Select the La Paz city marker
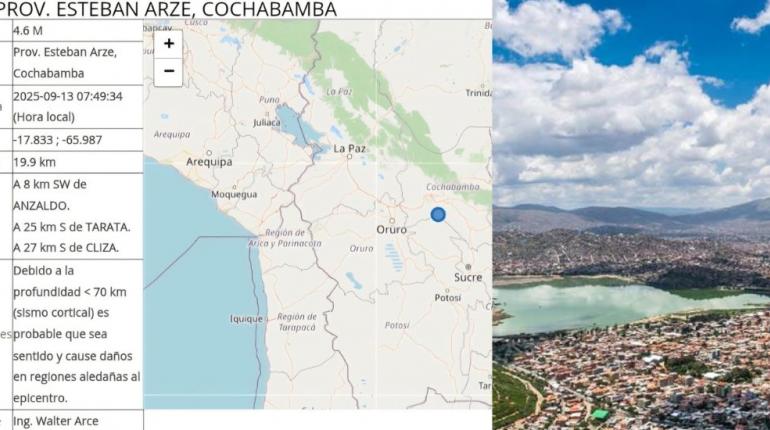The width and height of the screenshot is (770, 430). coord(349,157)
